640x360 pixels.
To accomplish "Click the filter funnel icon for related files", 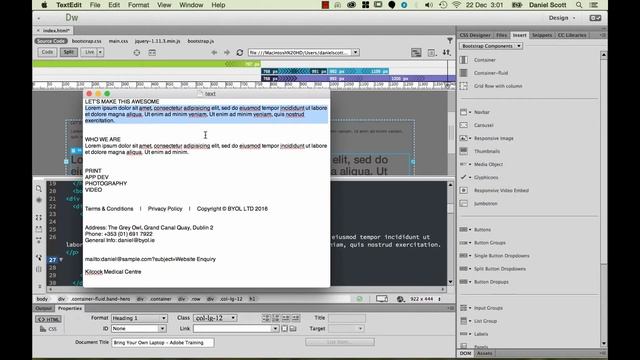I will [450, 41].
